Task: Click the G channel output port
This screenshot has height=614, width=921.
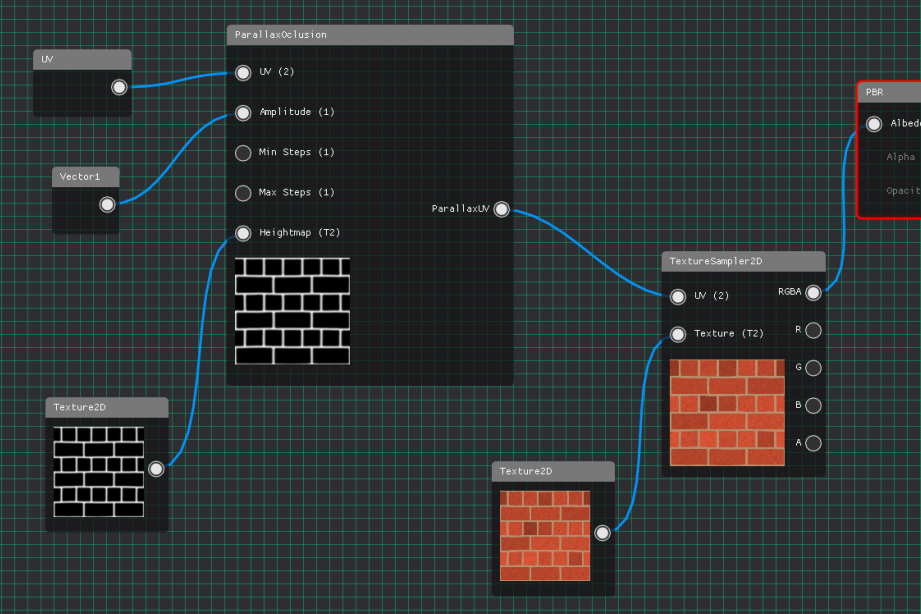Action: 813,368
